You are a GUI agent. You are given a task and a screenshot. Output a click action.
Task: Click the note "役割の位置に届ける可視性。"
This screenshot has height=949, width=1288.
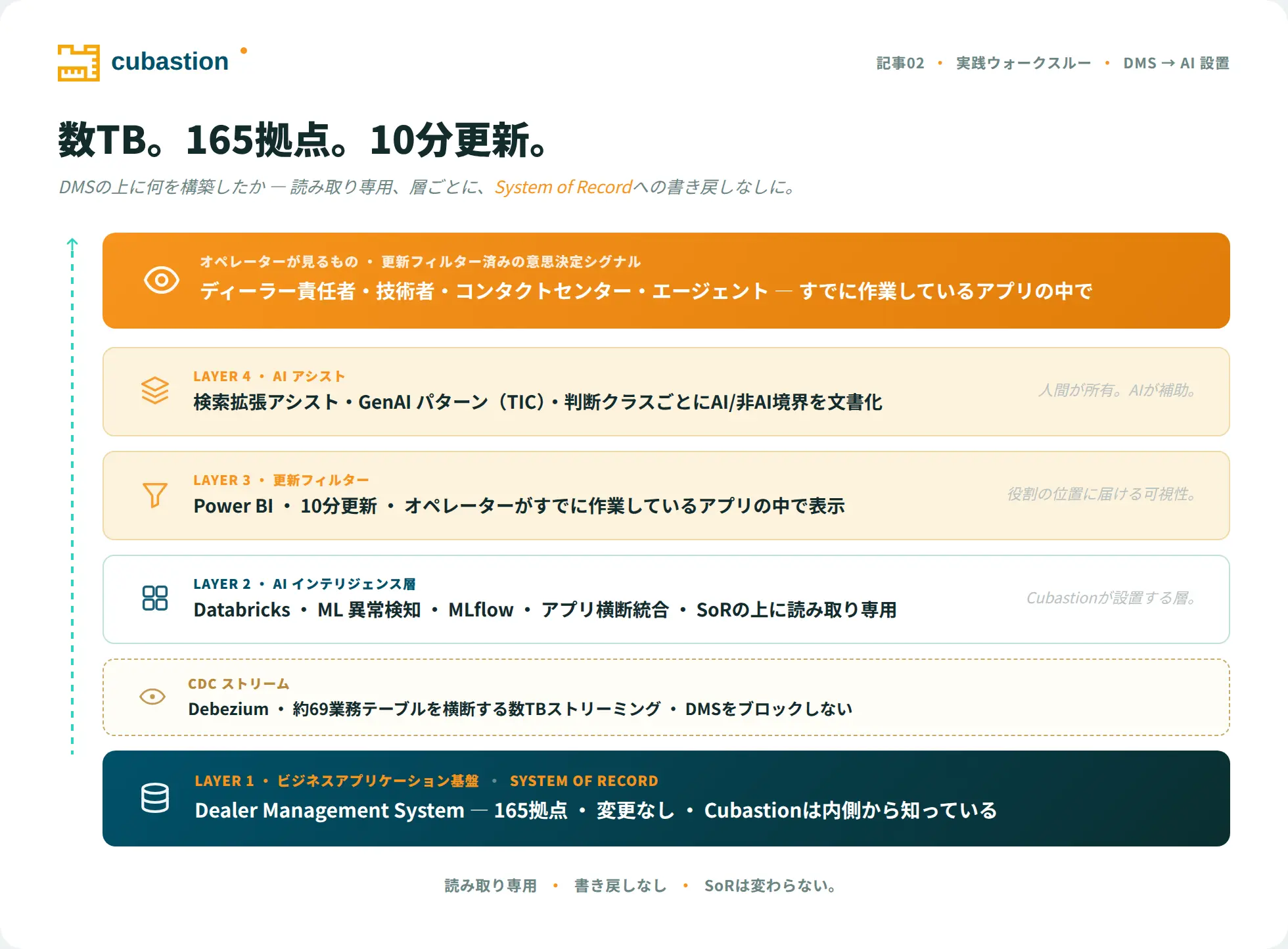click(x=1101, y=494)
